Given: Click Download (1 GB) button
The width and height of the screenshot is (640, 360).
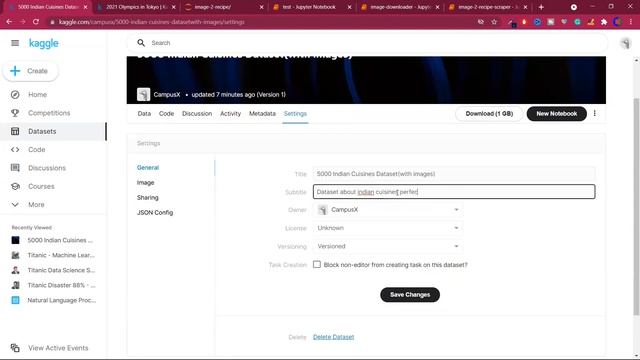Looking at the screenshot, I should 489,114.
